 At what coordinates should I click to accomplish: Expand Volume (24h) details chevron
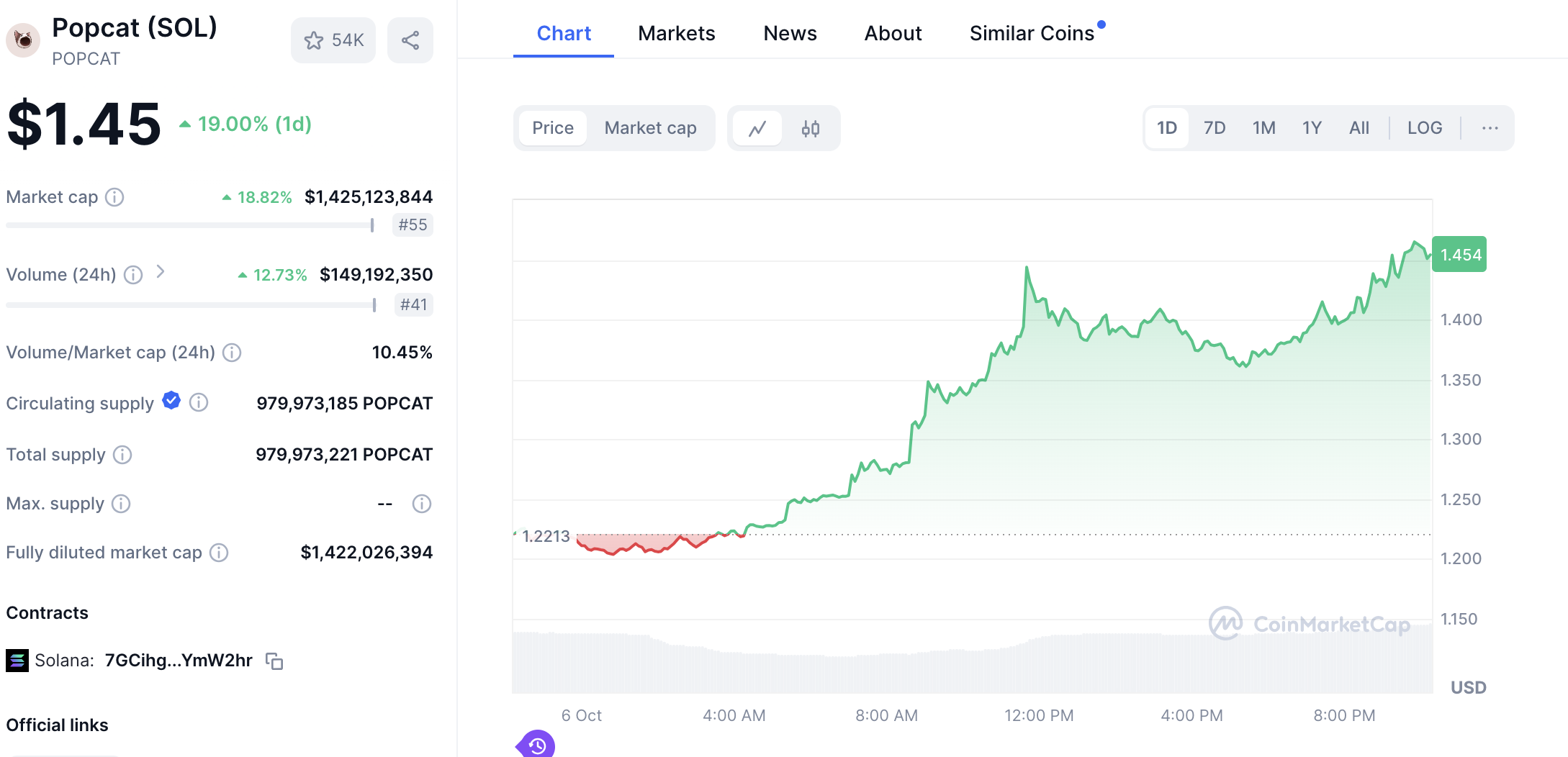(x=161, y=272)
